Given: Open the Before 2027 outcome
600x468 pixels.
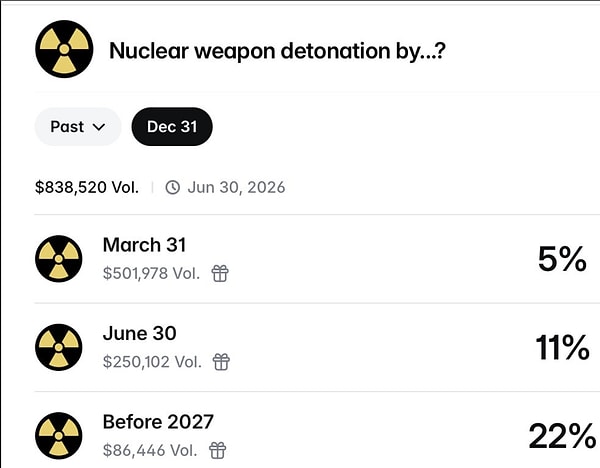Looking at the screenshot, I should (158, 422).
